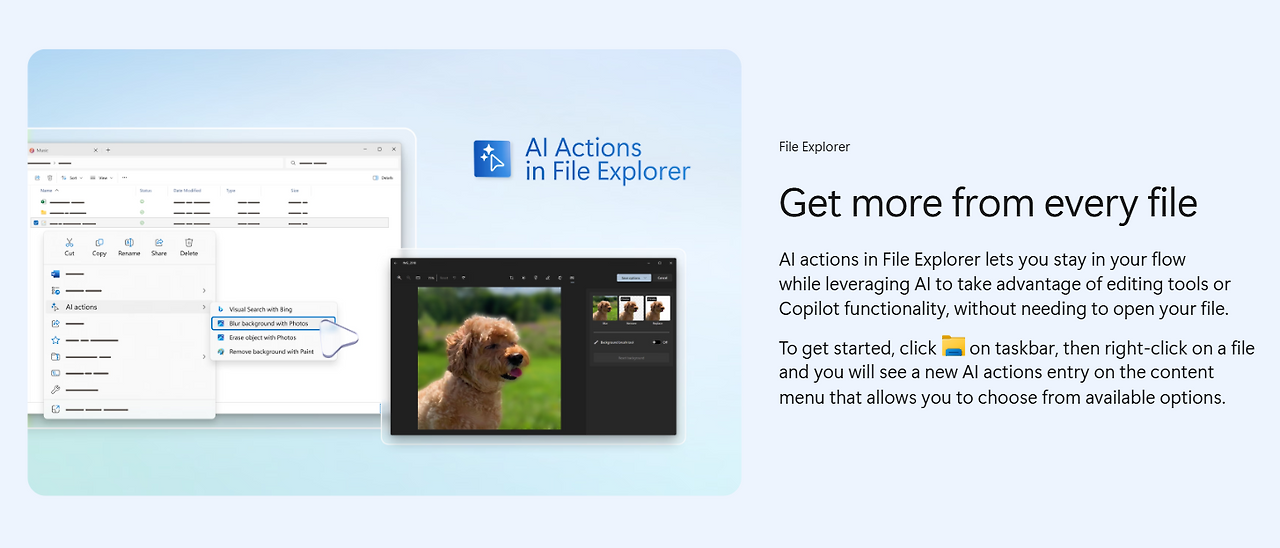Click the Size column header

click(295, 190)
